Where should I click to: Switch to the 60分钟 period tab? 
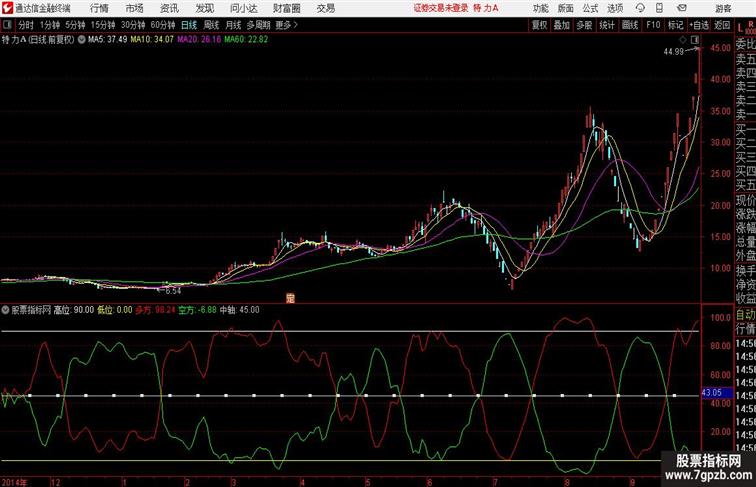point(163,25)
